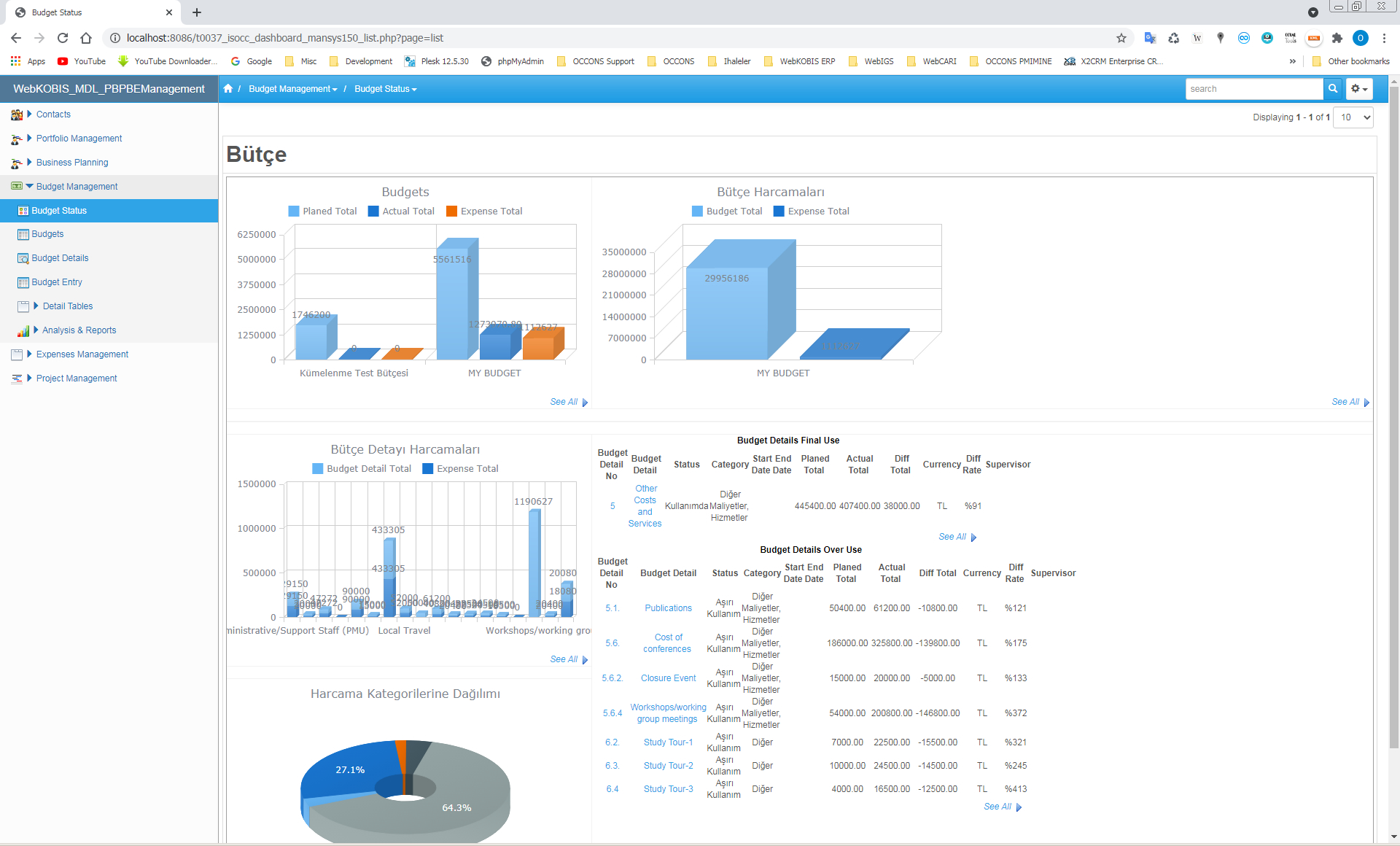Click the Budget Details icon
1400x846 pixels.
coord(23,258)
